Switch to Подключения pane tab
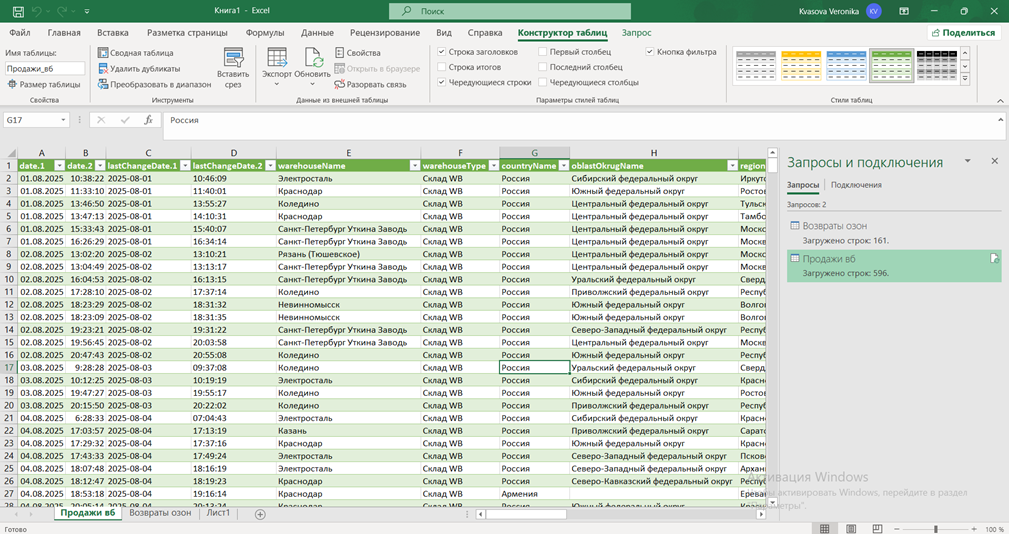 (x=856, y=185)
